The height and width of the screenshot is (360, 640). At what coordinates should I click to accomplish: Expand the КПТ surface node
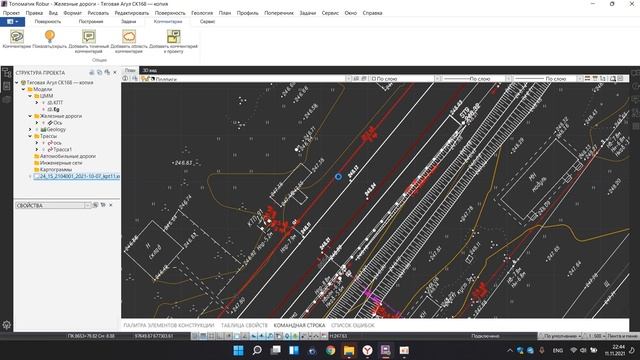click(x=37, y=102)
